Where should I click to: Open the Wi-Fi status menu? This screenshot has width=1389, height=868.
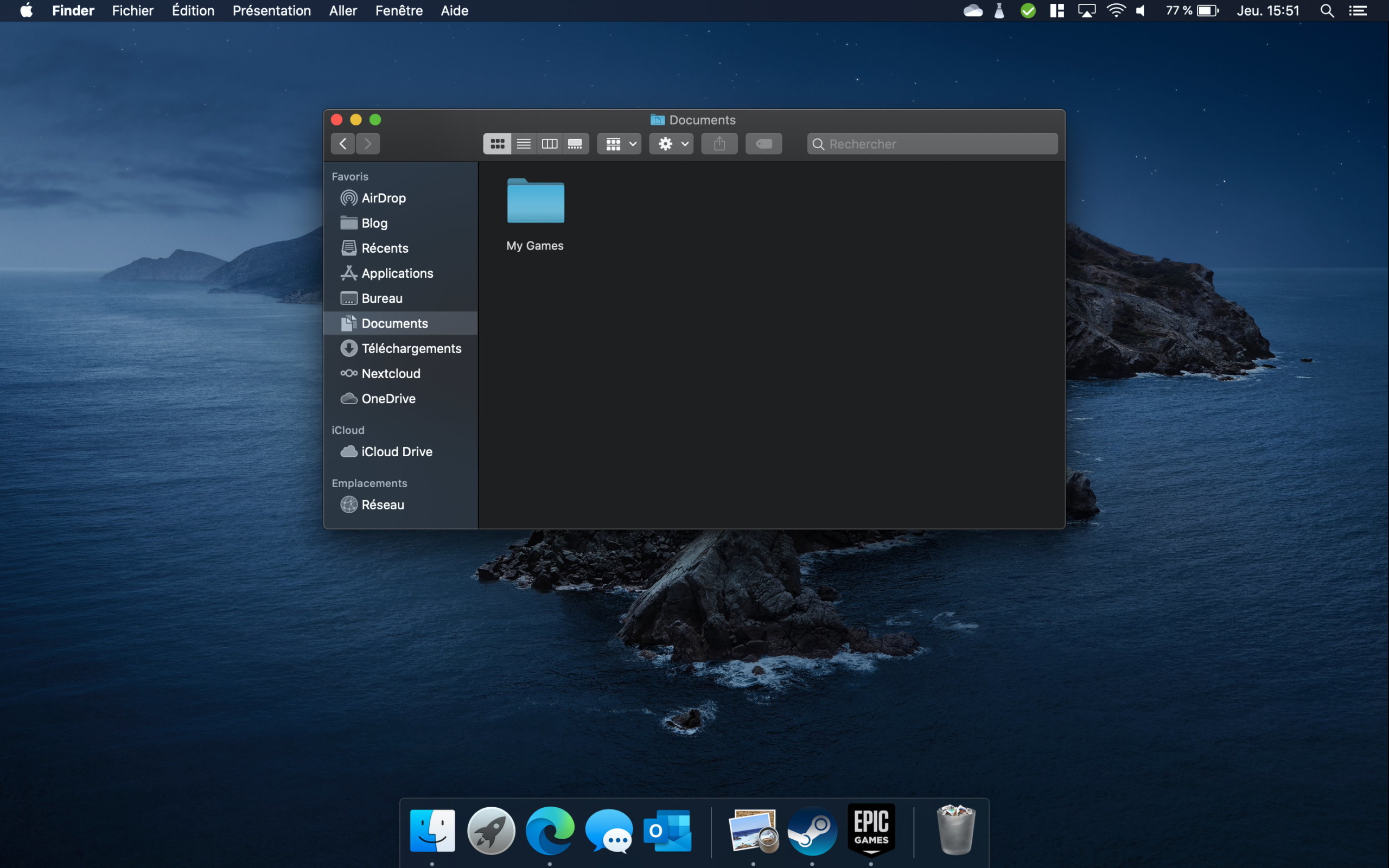(x=1116, y=11)
